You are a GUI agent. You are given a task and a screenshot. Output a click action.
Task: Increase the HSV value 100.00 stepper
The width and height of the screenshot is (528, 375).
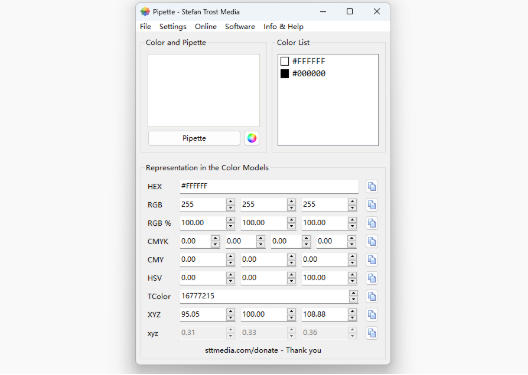(x=352, y=275)
